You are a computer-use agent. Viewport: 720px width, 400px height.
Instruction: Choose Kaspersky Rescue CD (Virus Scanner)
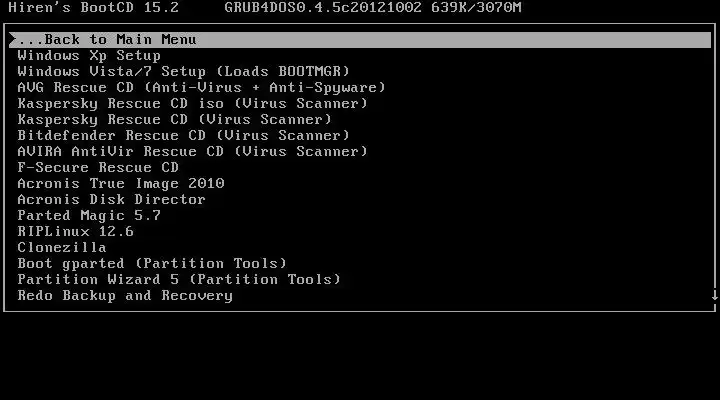coord(174,119)
